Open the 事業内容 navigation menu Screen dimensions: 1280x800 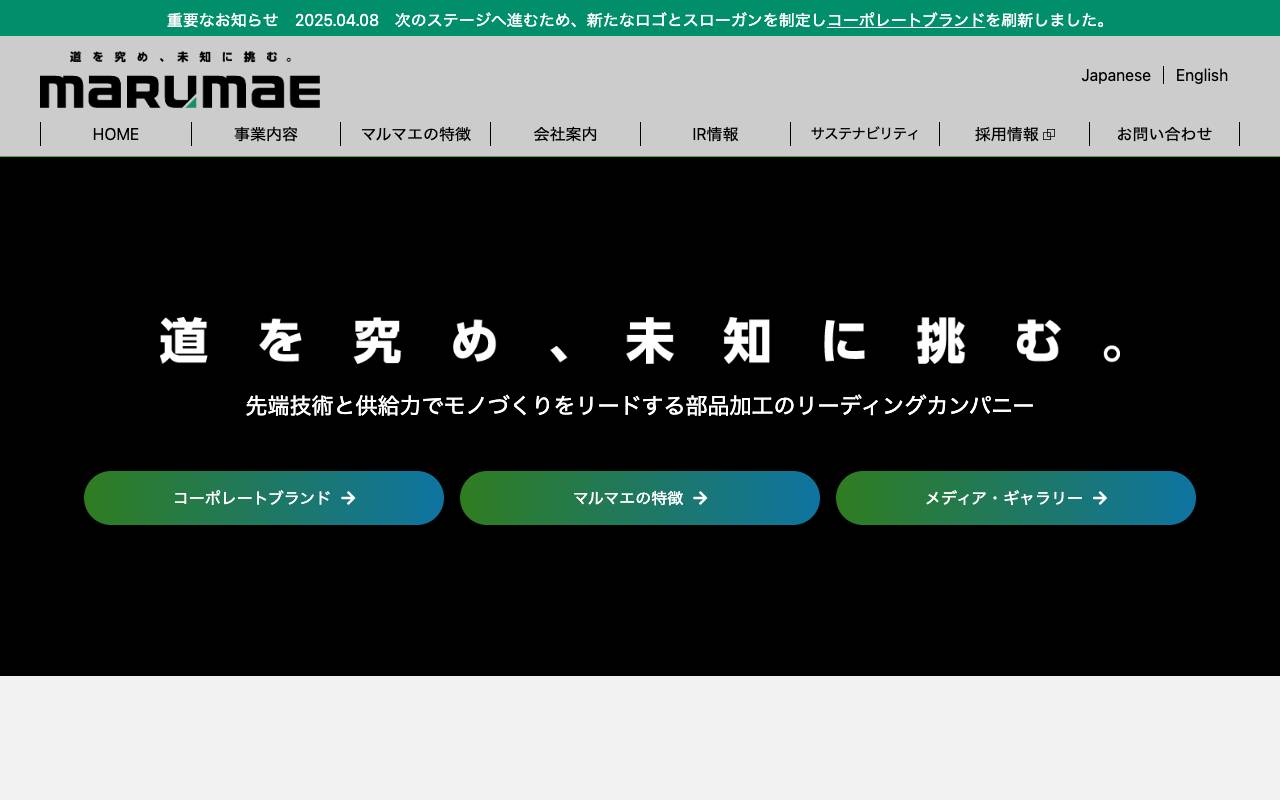pyautogui.click(x=265, y=134)
